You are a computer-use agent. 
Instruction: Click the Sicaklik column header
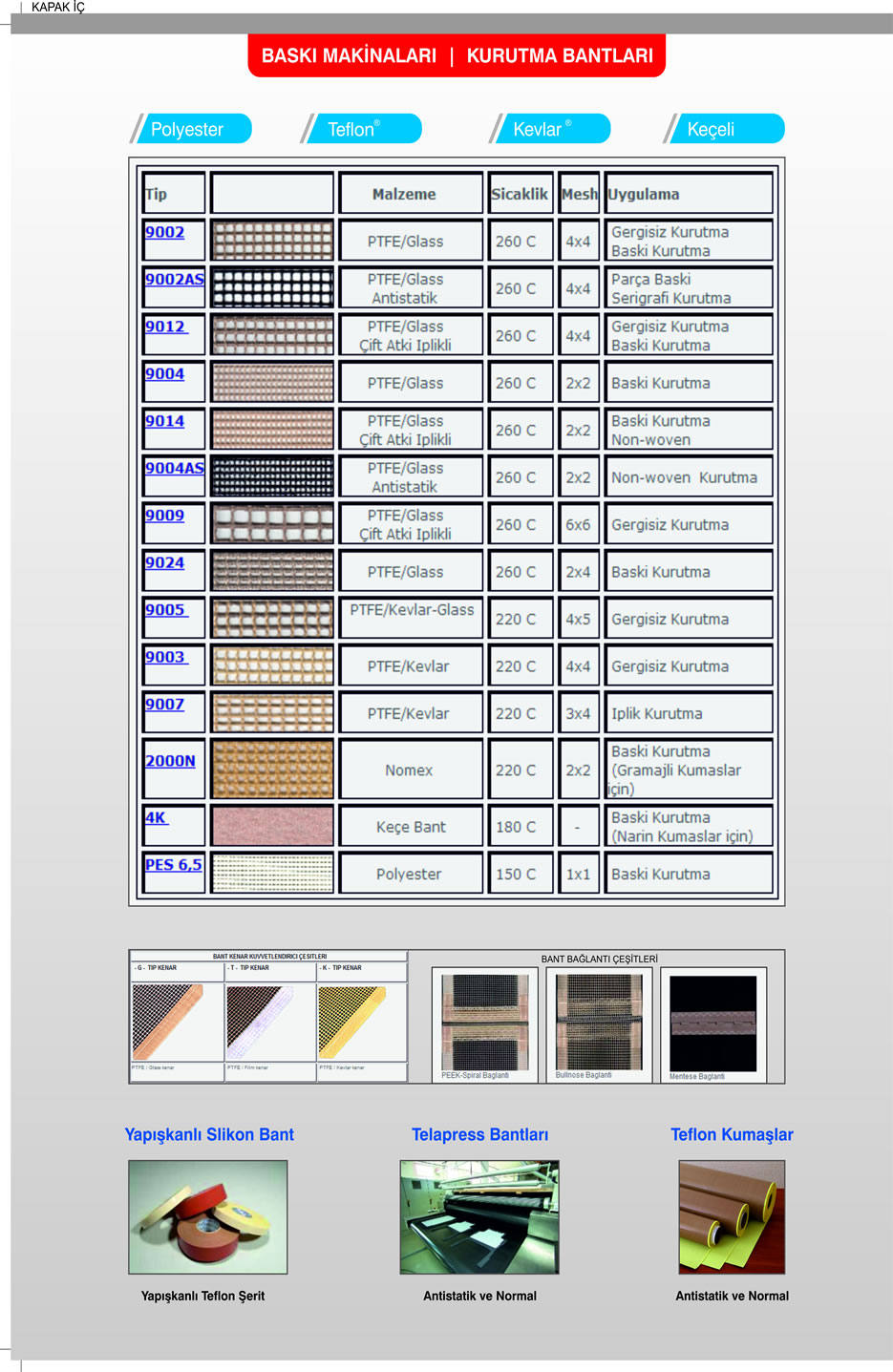click(521, 194)
